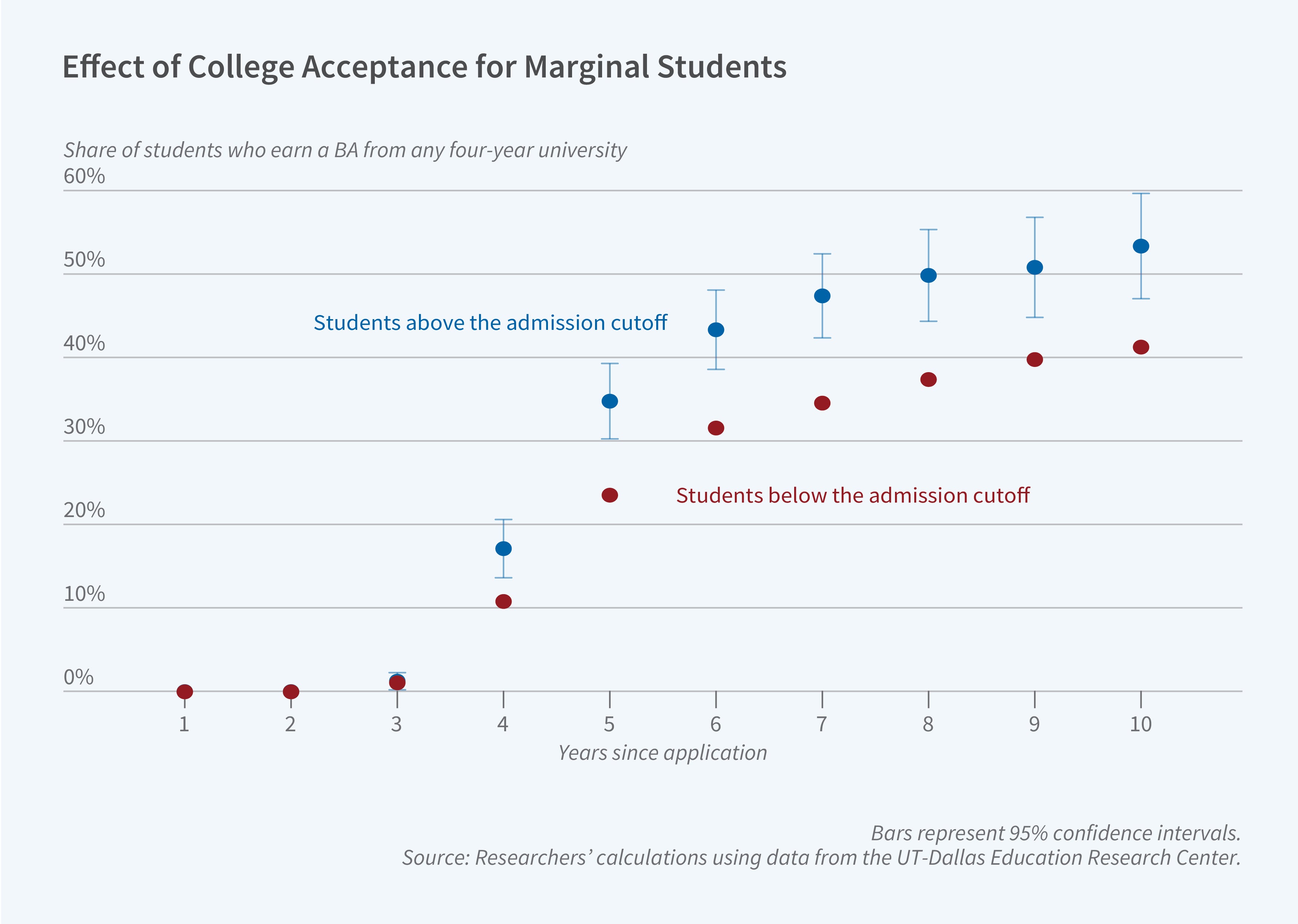Pick the red data point at year 8

(x=928, y=380)
